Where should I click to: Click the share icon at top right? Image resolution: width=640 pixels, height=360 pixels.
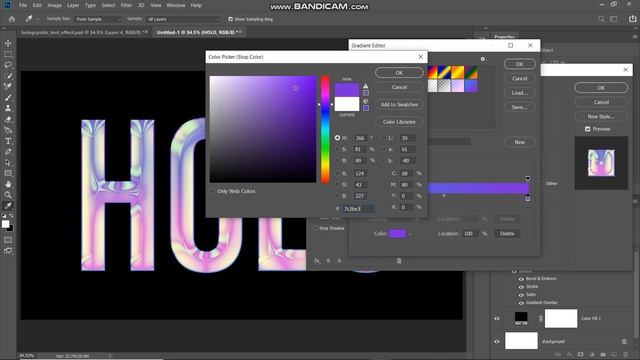pos(632,19)
